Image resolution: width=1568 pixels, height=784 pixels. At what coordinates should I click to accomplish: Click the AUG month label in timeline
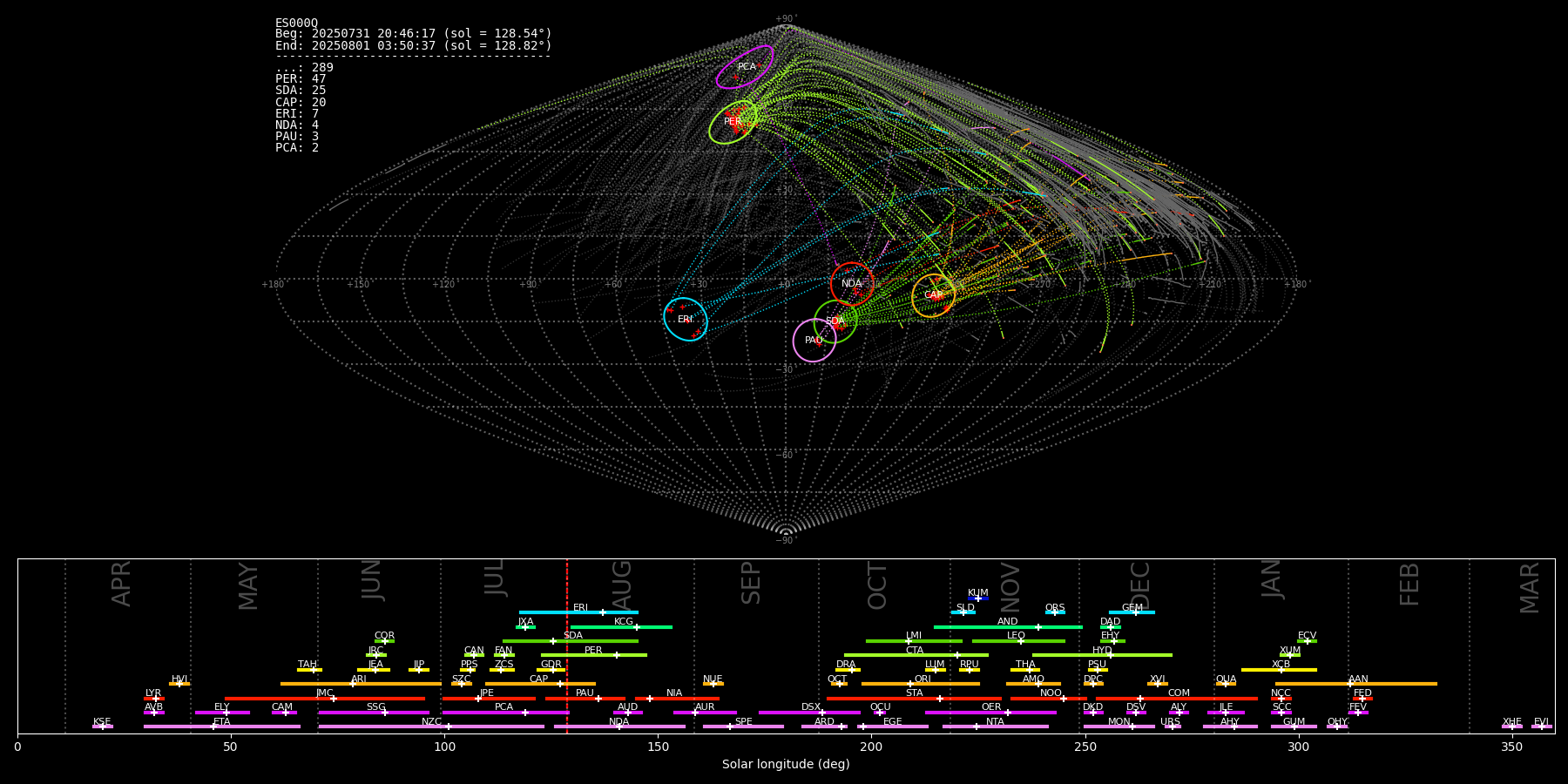(621, 585)
